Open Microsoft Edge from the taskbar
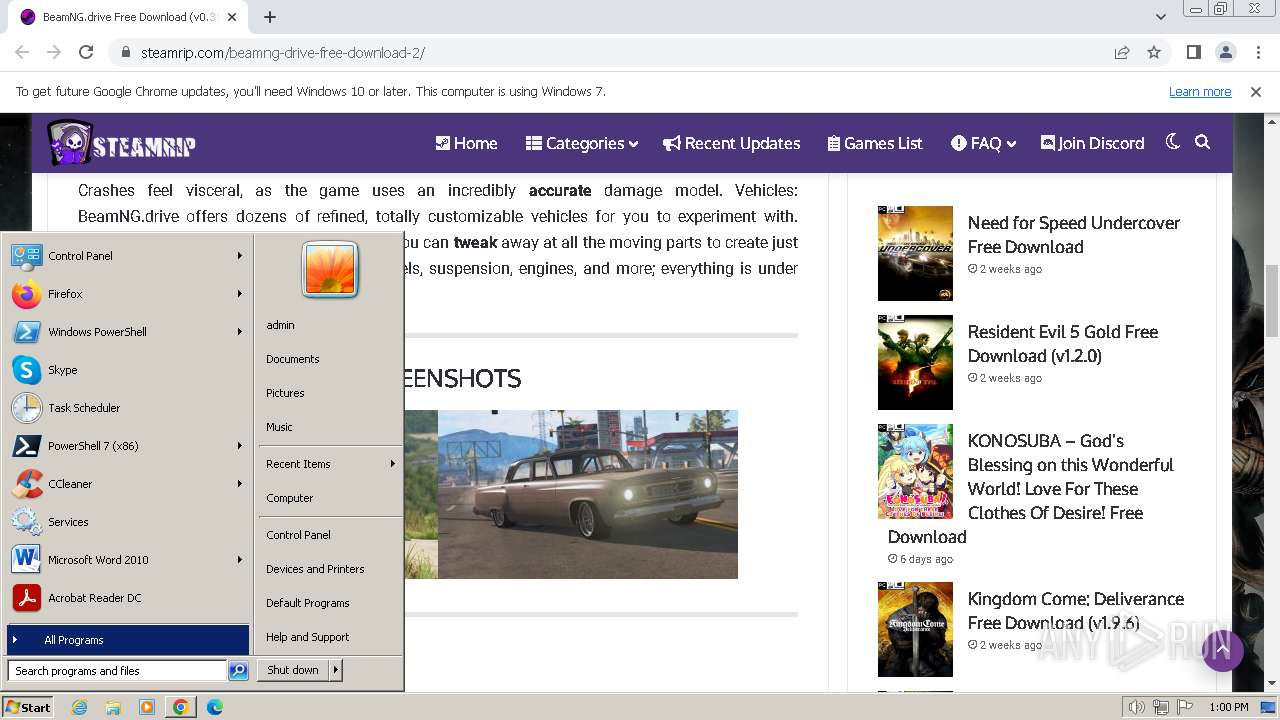Viewport: 1280px width, 720px height. click(214, 707)
